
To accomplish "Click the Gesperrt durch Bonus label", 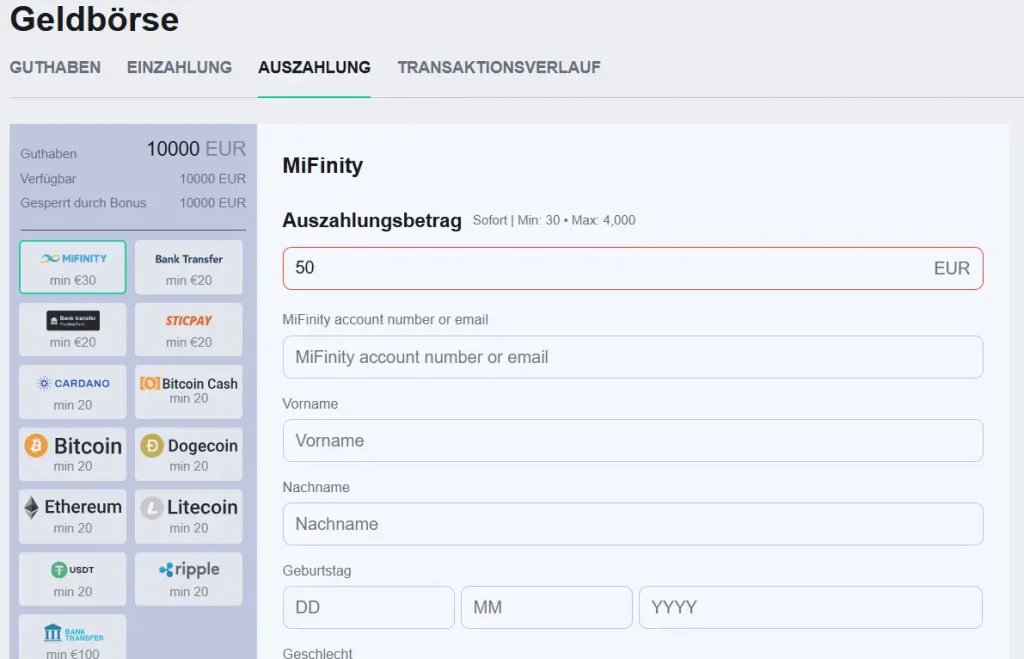I will pos(83,203).
